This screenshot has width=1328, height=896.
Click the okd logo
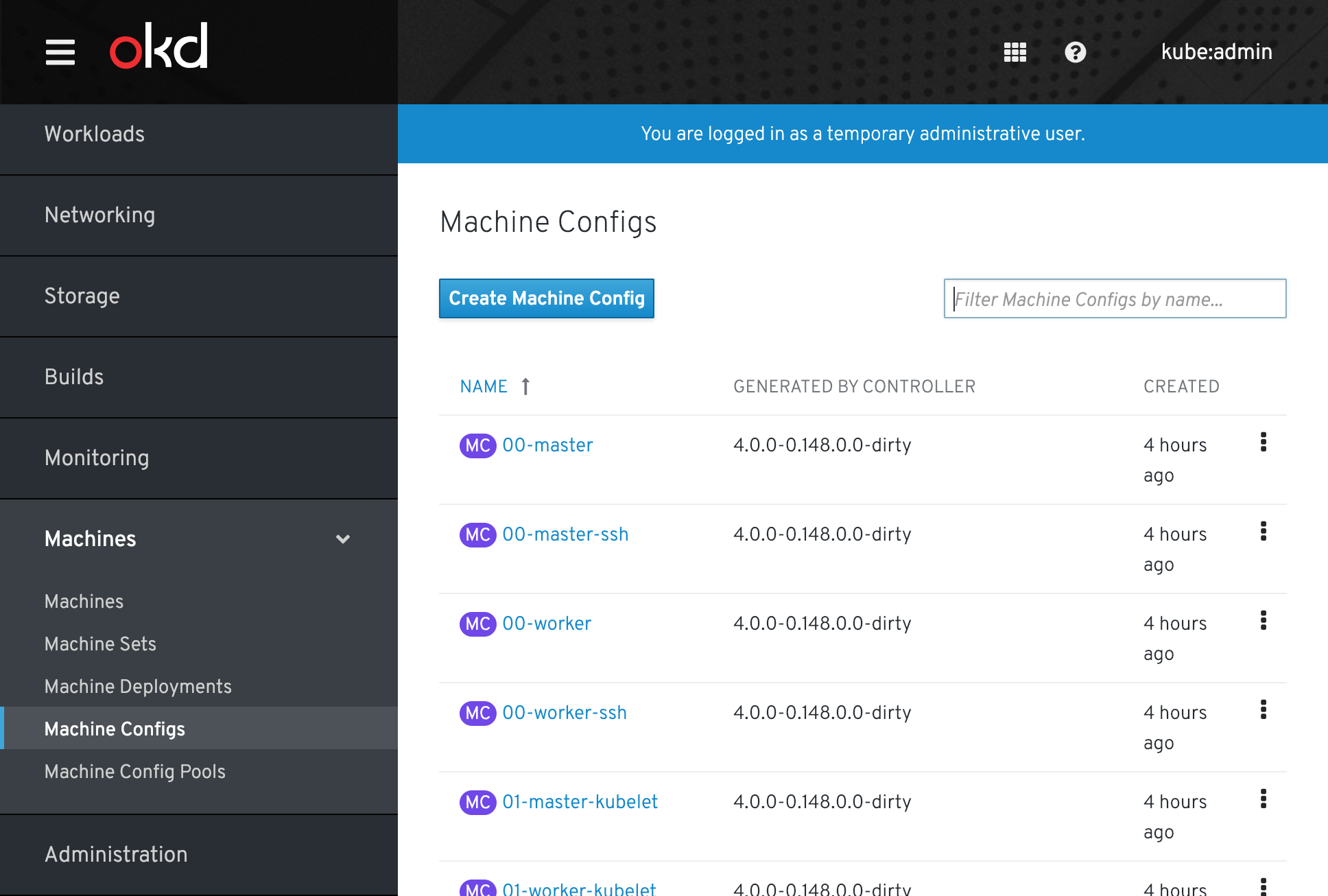pyautogui.click(x=159, y=47)
